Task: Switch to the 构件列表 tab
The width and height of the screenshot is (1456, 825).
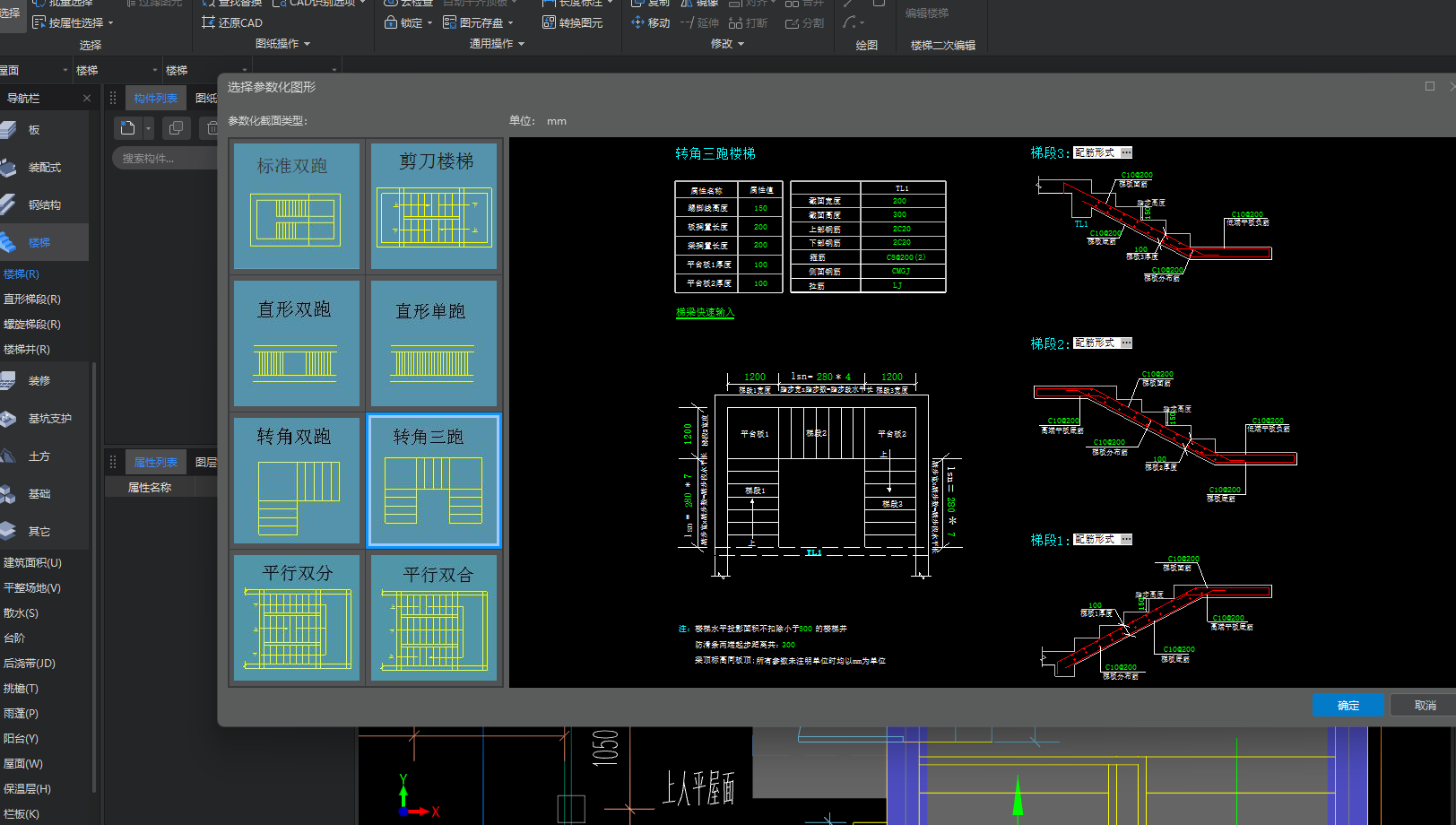Action: (155, 99)
